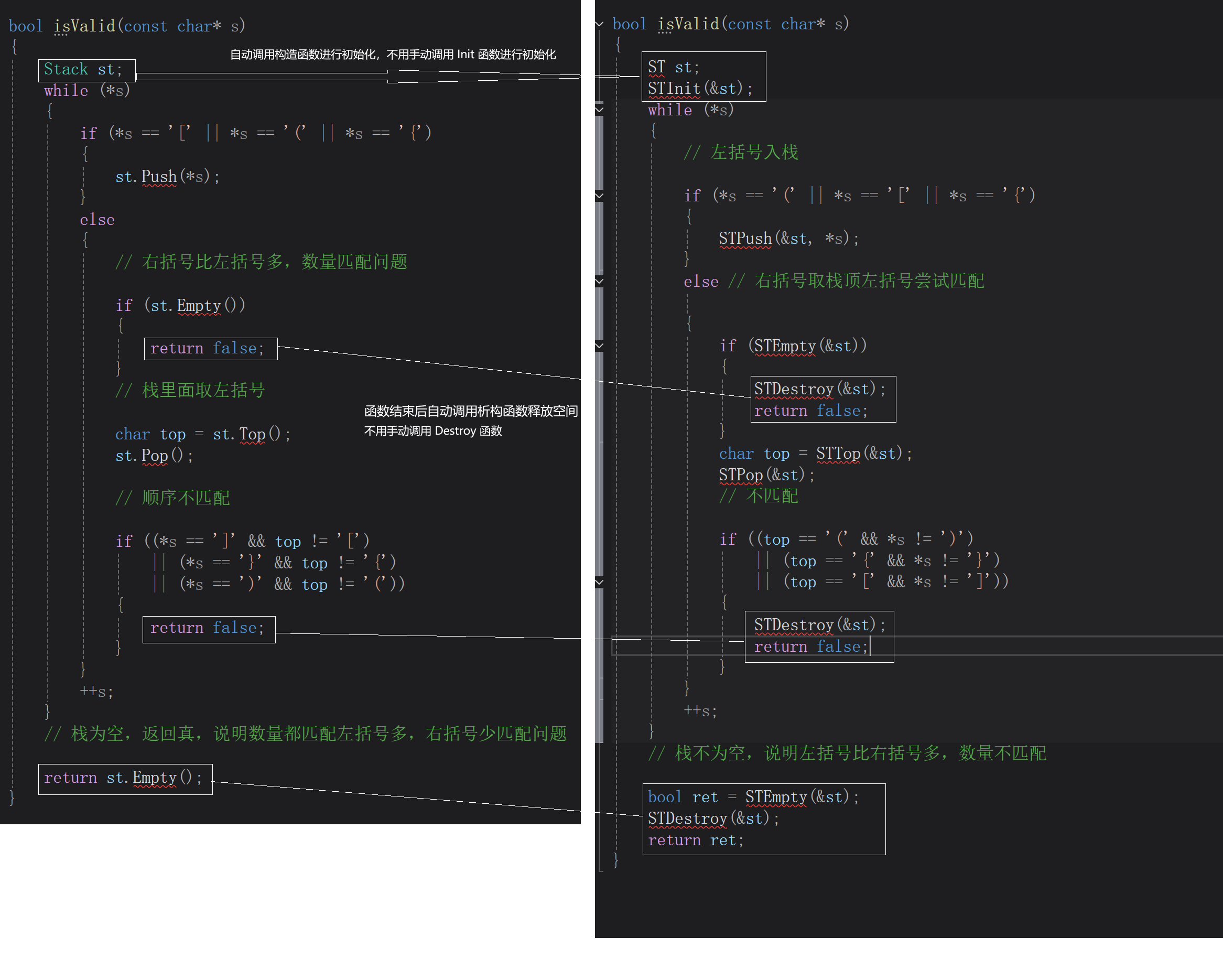Click the STInit(&st); call
The width and height of the screenshot is (1223, 980).
[699, 89]
